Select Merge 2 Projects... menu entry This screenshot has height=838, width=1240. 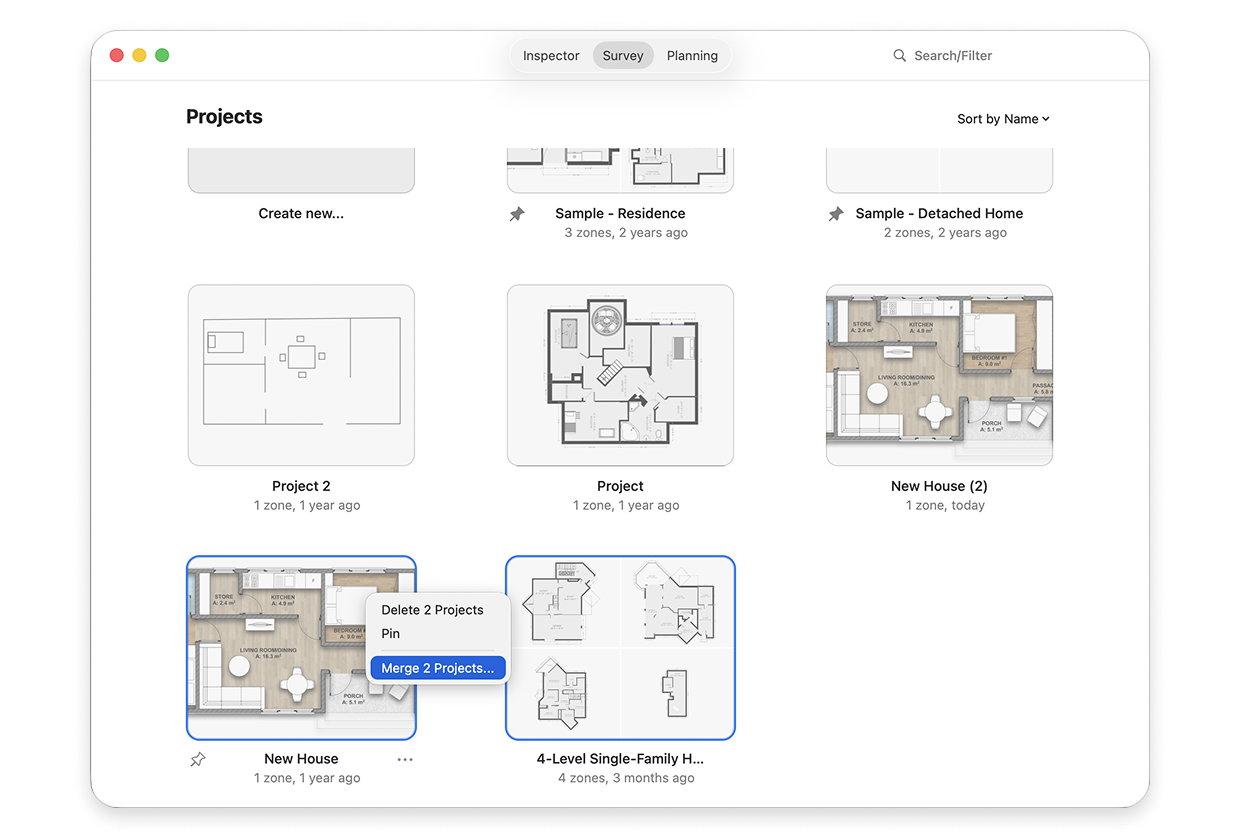pos(439,668)
